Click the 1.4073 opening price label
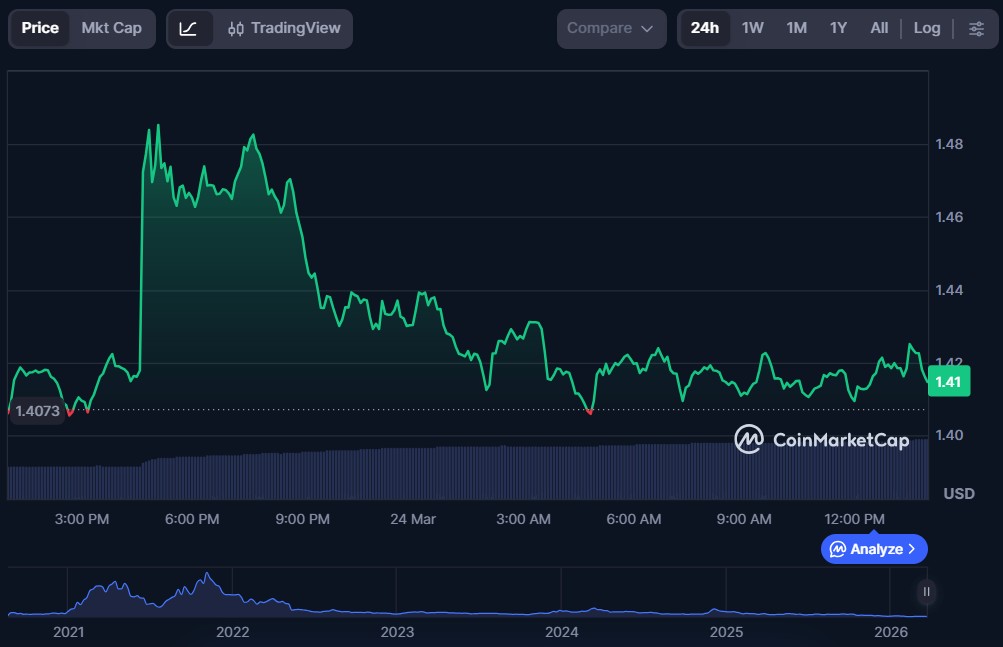This screenshot has height=647, width=1003. tap(37, 411)
